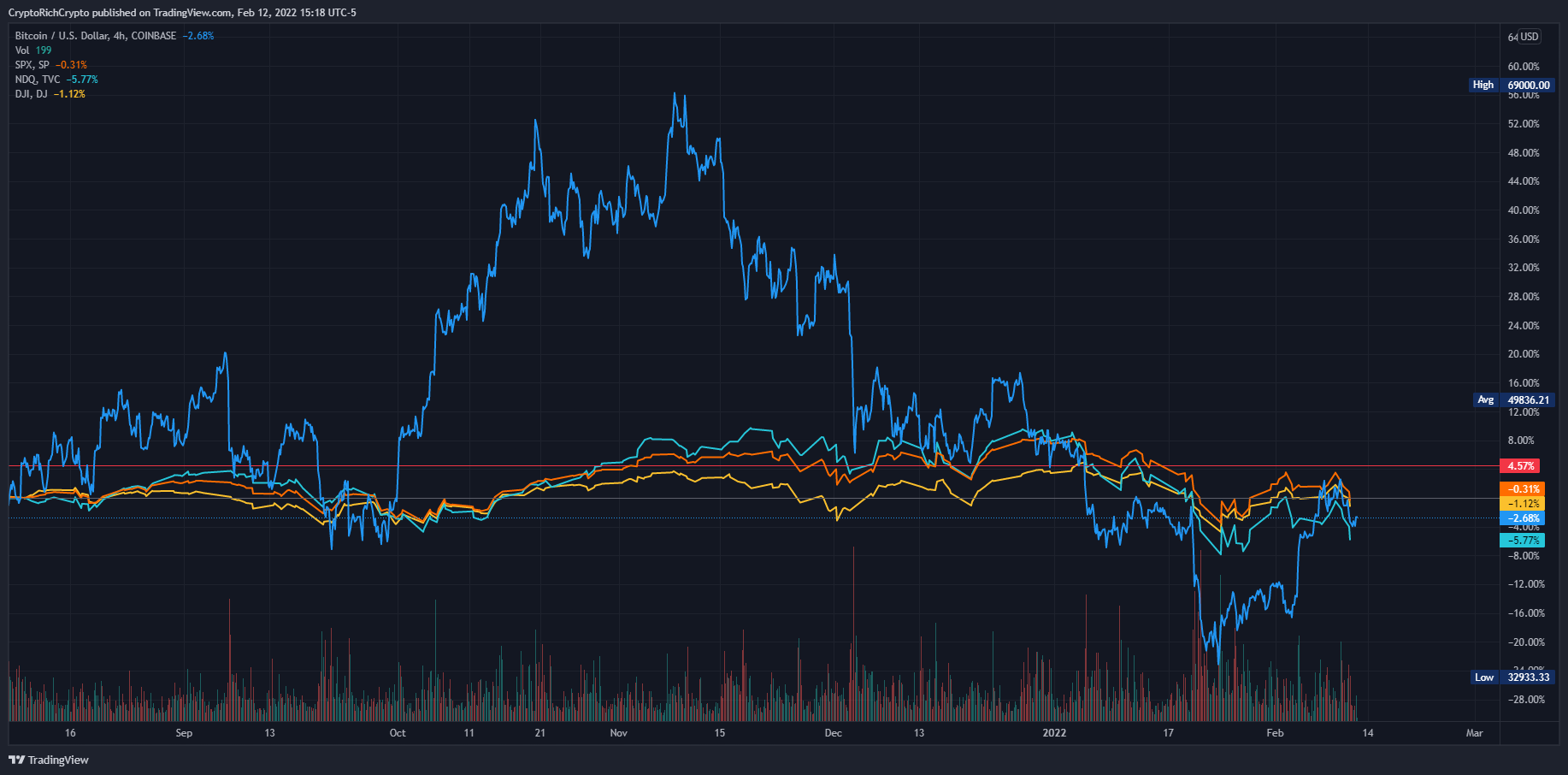Click the Feb date label on time axis

[1275, 733]
